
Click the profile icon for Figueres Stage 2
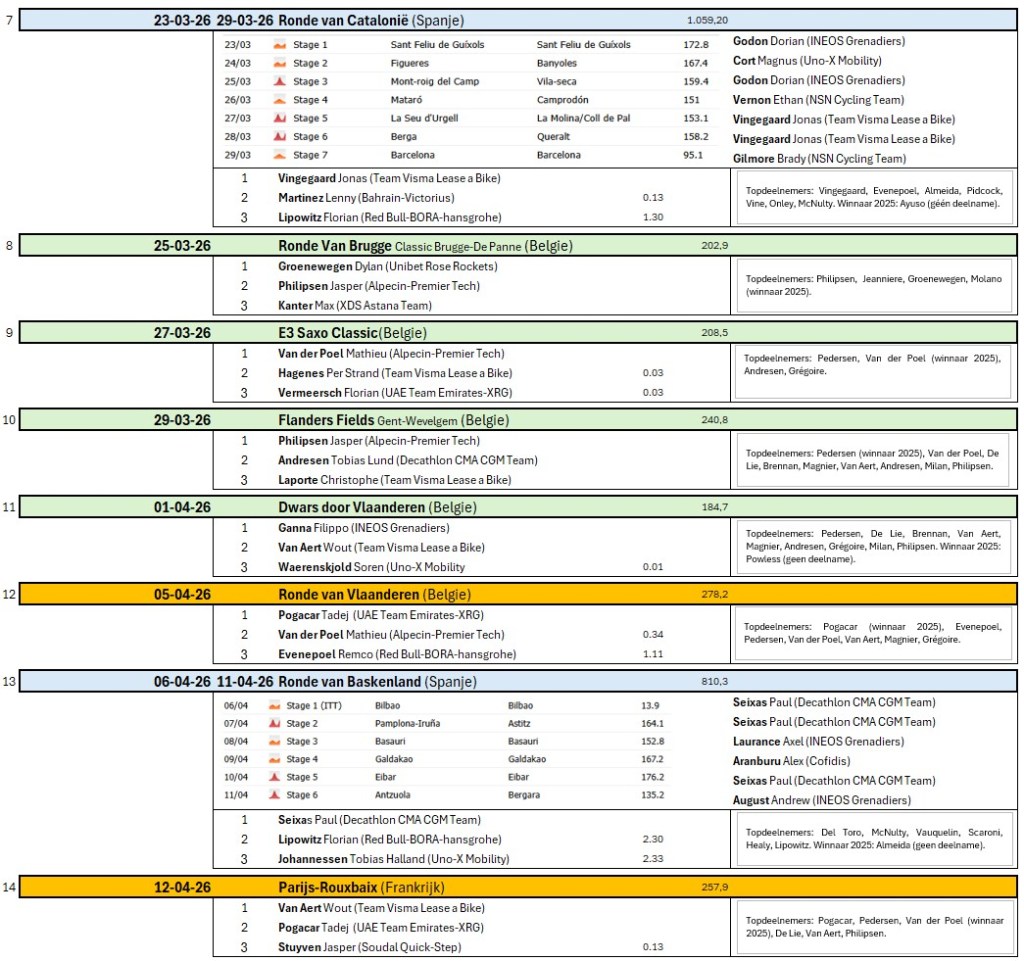[280, 64]
